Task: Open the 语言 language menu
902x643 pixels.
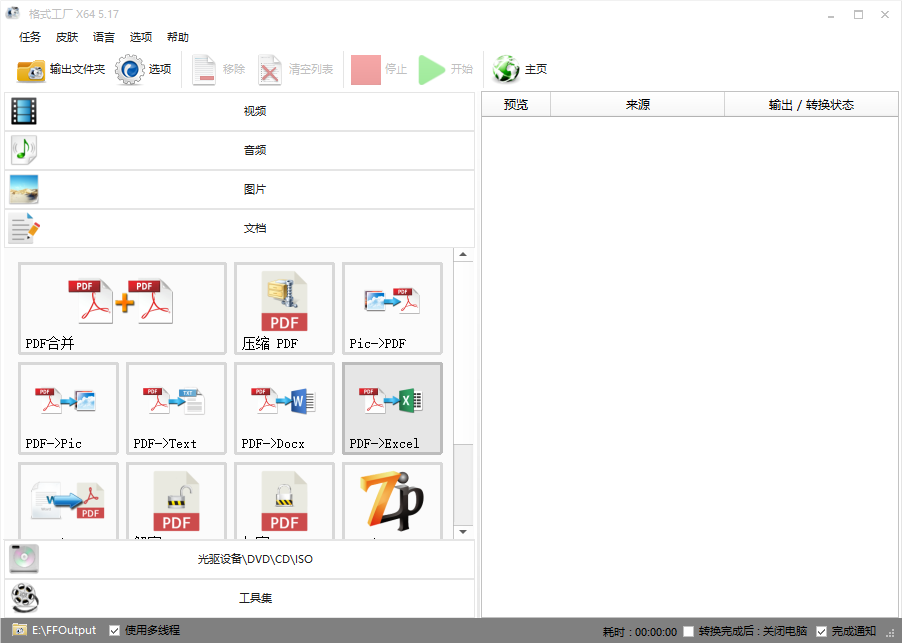Action: [x=104, y=37]
